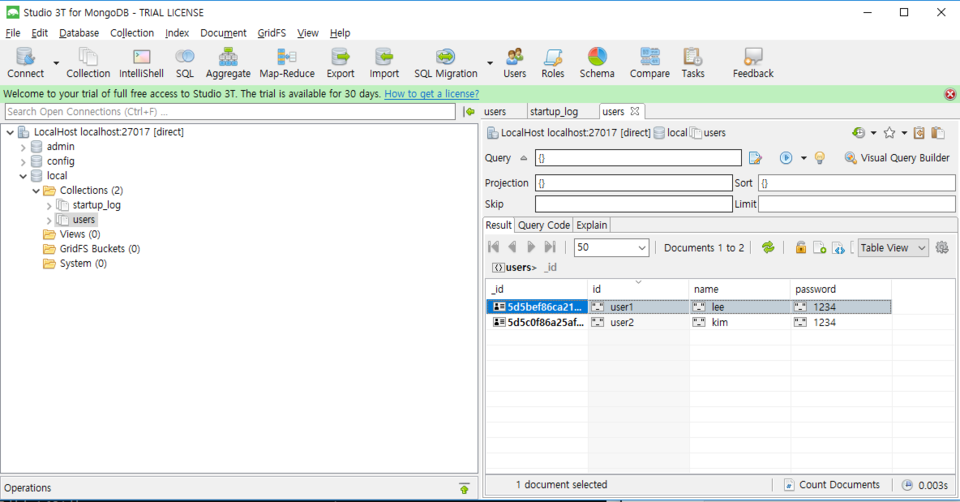Expand the config database node

pyautogui.click(x=23, y=162)
